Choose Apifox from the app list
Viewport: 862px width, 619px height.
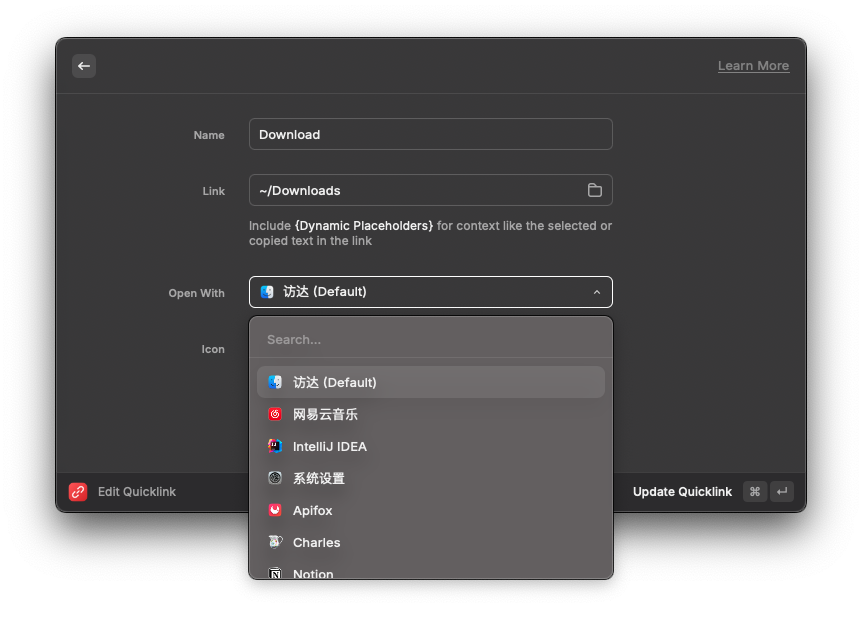[313, 510]
